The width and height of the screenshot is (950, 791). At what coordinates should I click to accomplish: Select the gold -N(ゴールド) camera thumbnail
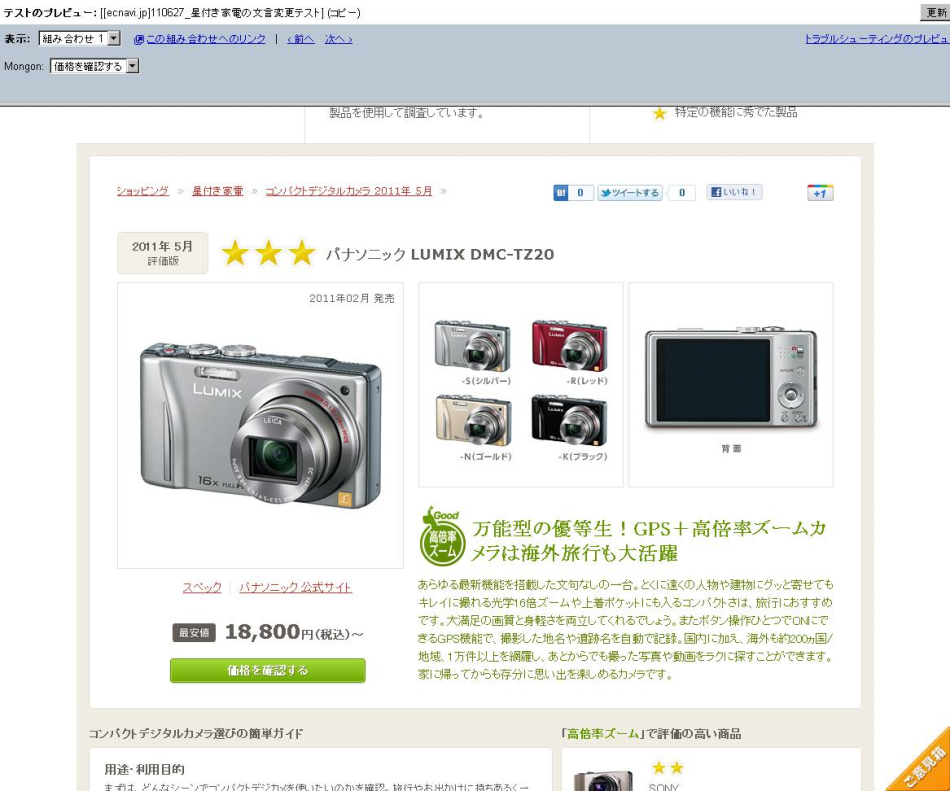click(x=473, y=420)
